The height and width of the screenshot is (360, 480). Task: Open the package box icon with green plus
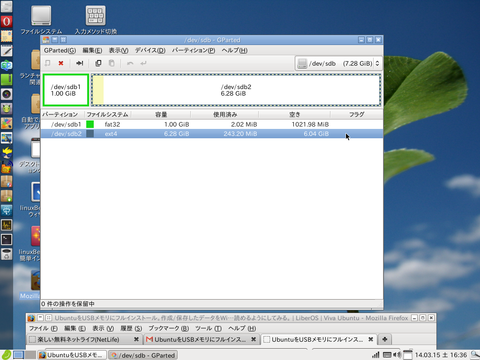pos(6,196)
